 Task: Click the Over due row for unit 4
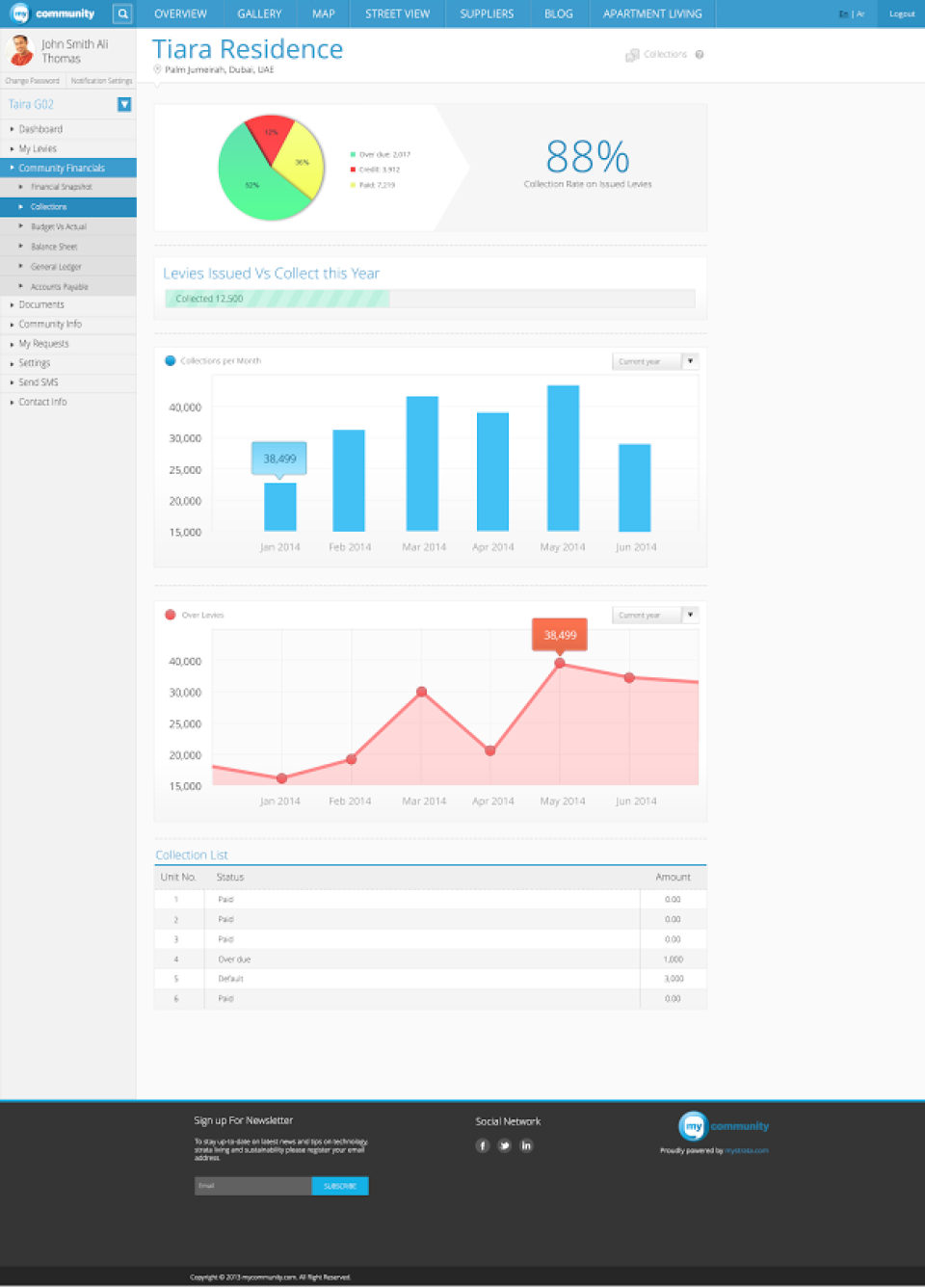(x=430, y=959)
